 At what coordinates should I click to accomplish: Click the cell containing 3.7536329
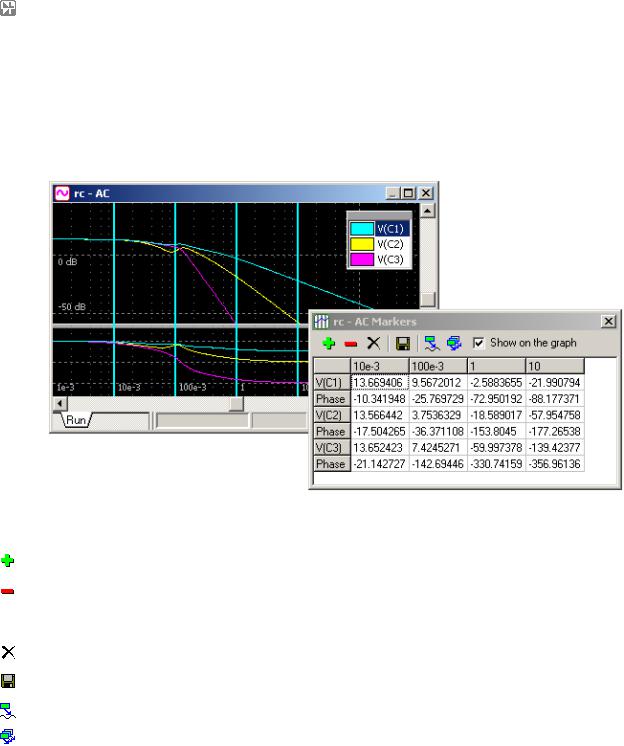[x=439, y=415]
